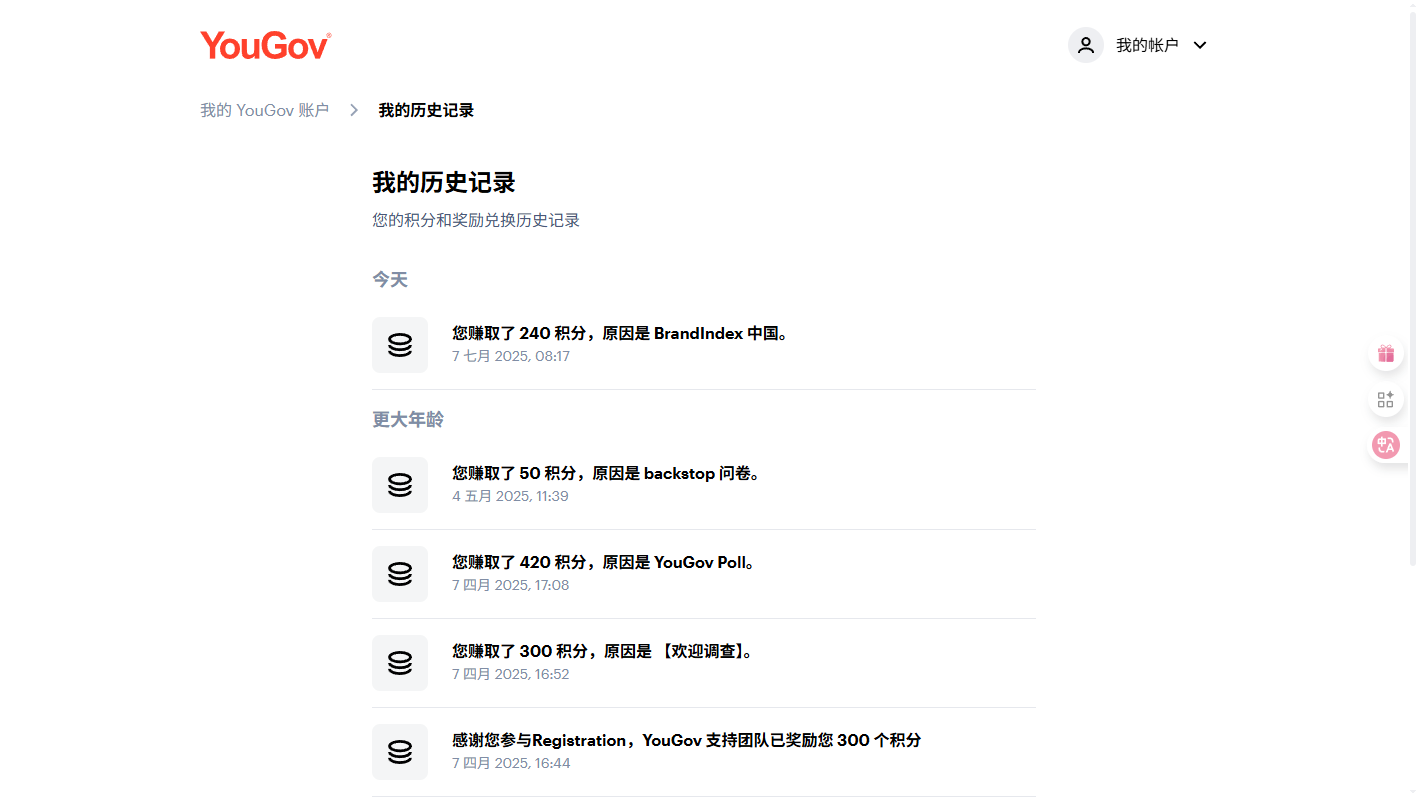Click the date 7 四月 2025, 16:52
This screenshot has width=1418, height=797.
tap(510, 675)
